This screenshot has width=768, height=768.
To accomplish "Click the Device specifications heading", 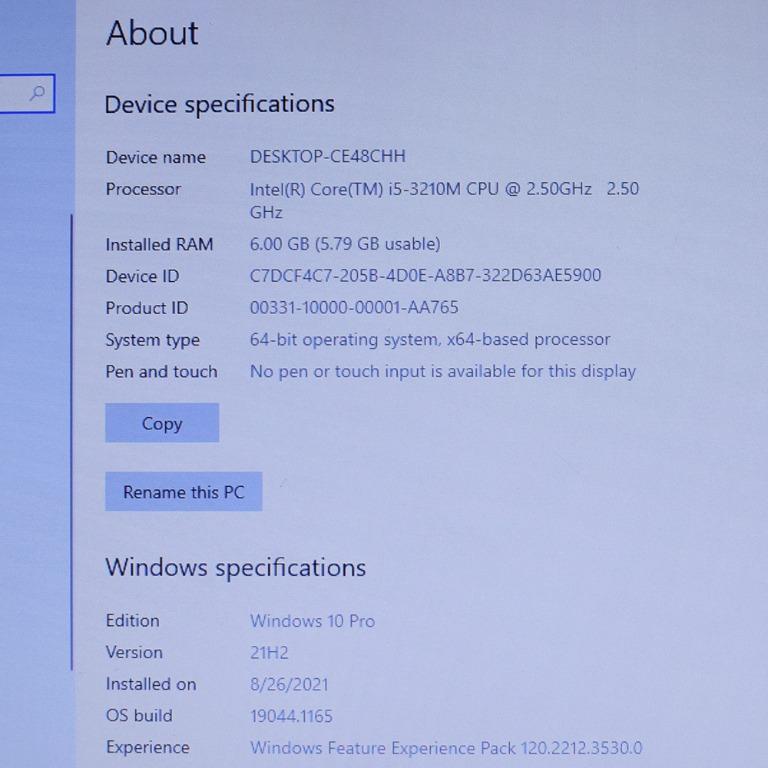I will tap(219, 104).
